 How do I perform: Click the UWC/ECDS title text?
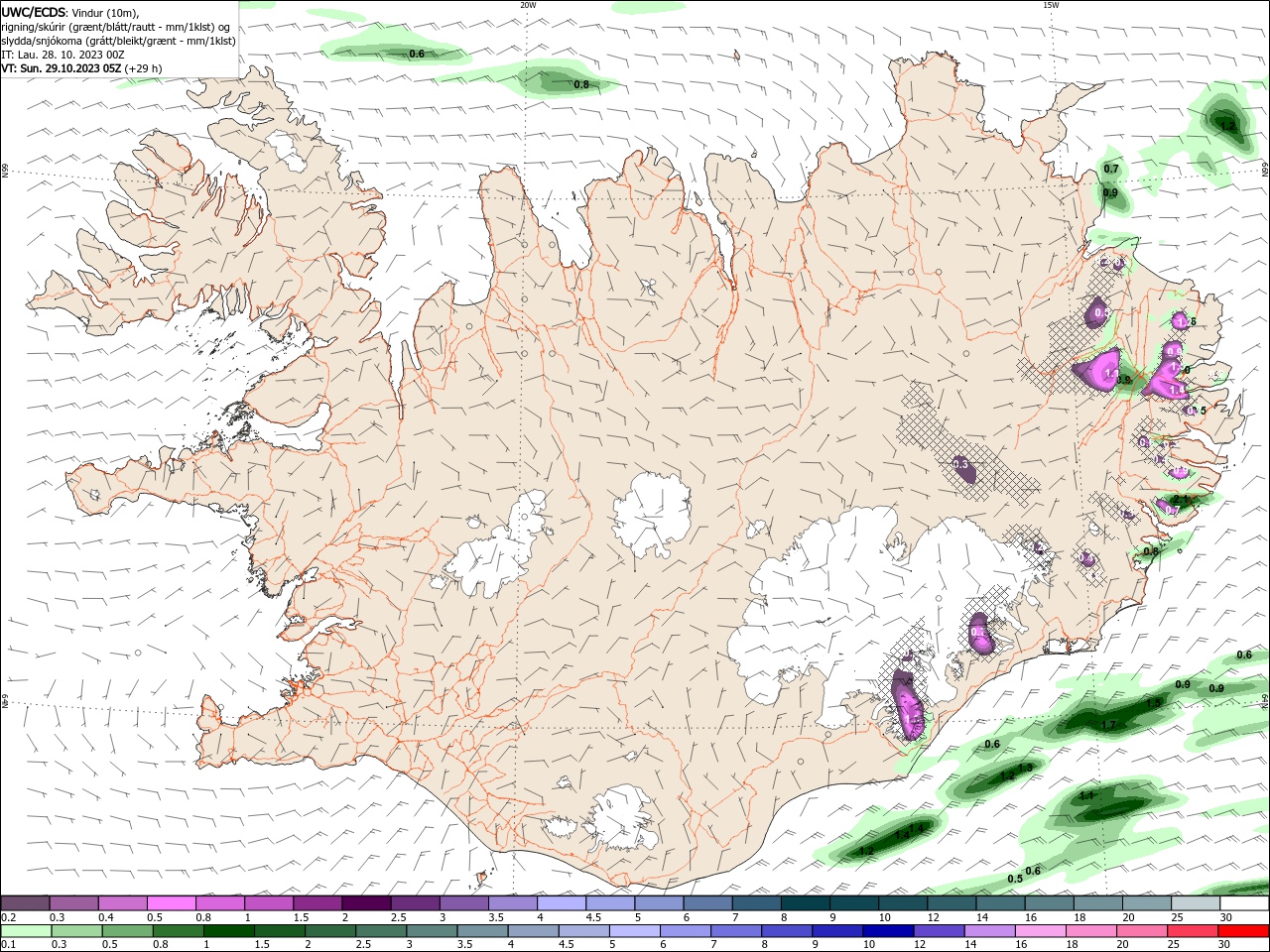[x=34, y=12]
